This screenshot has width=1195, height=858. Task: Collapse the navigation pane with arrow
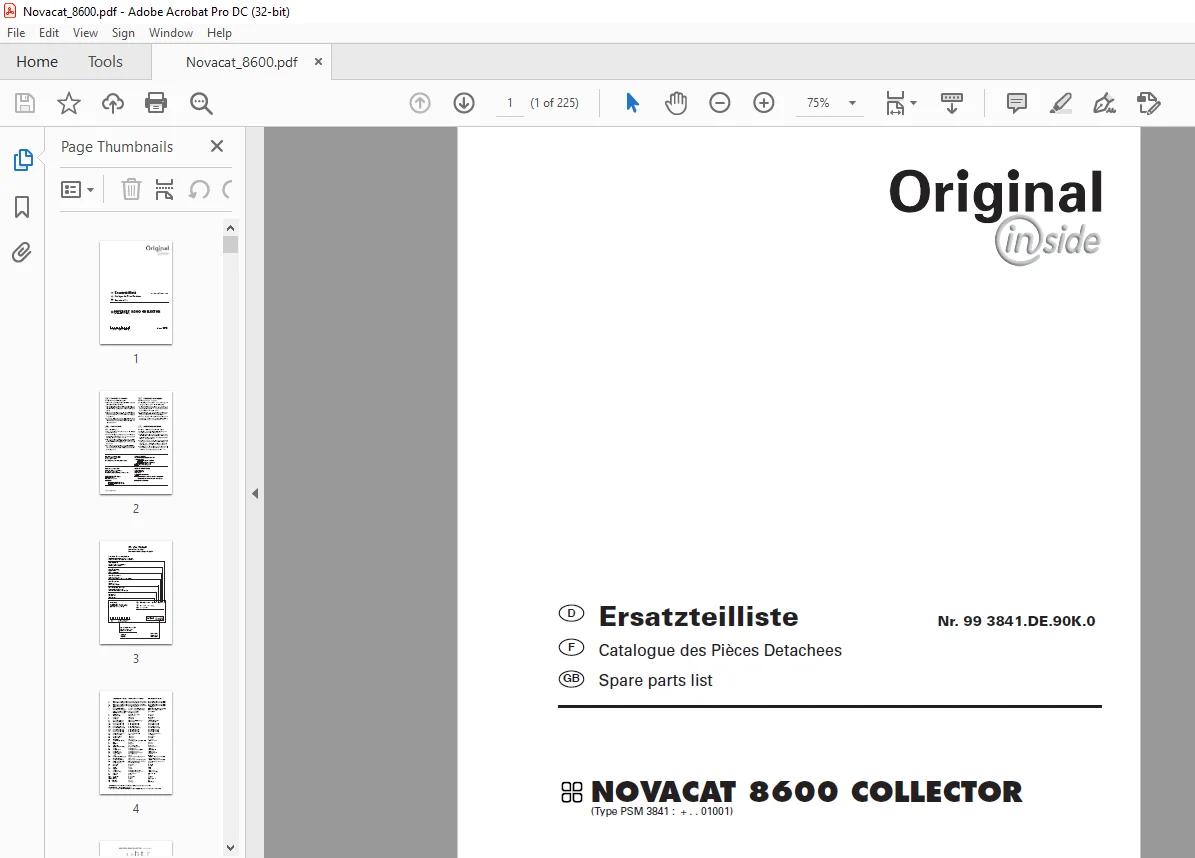255,493
